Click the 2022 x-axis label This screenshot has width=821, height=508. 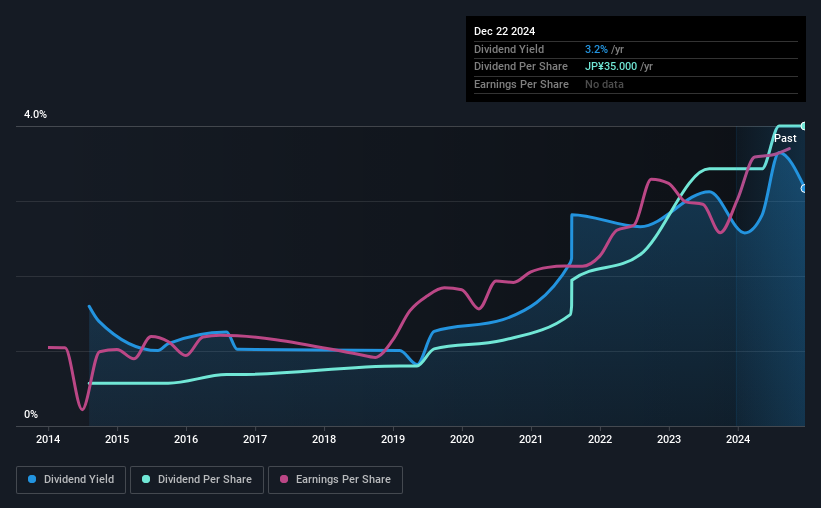coord(600,439)
